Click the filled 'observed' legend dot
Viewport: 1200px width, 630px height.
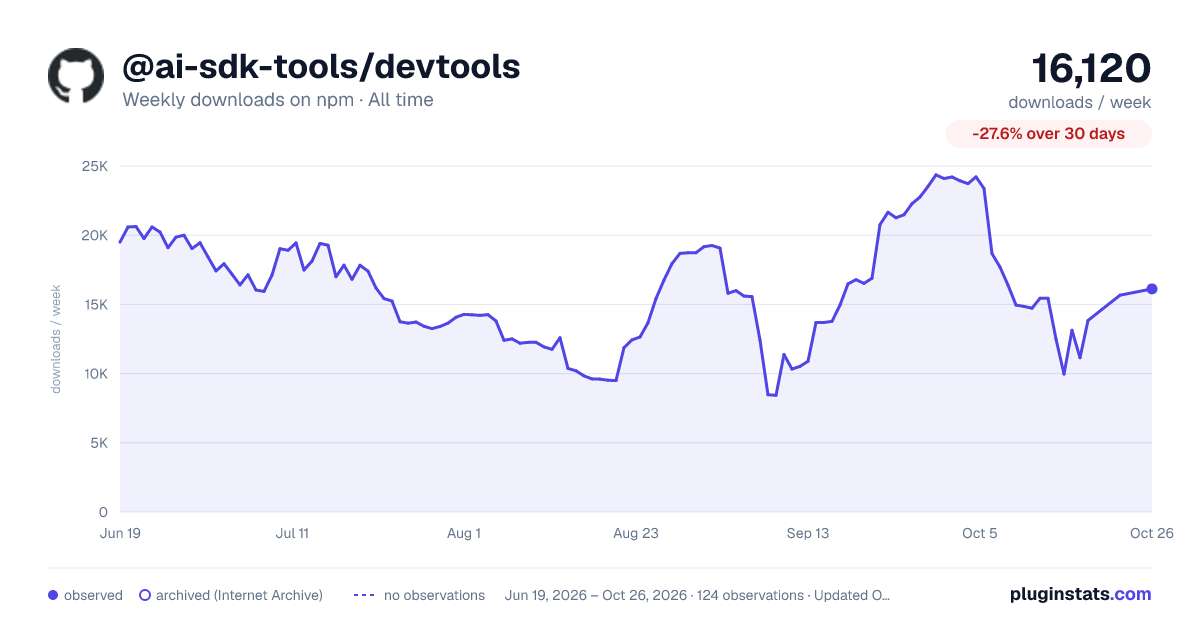point(53,595)
